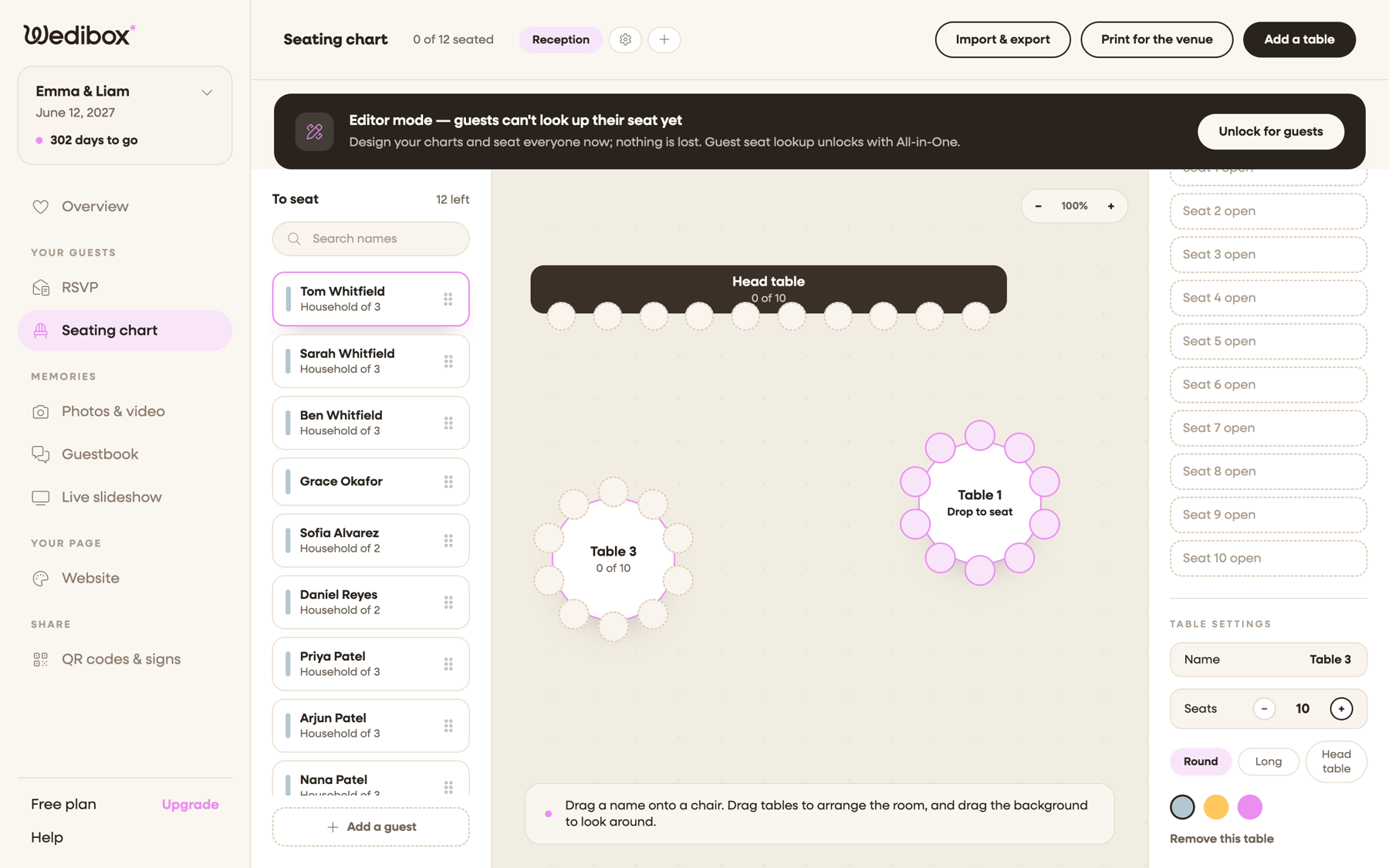The height and width of the screenshot is (868, 1389).
Task: Click the Website palette icon
Action: point(41,579)
